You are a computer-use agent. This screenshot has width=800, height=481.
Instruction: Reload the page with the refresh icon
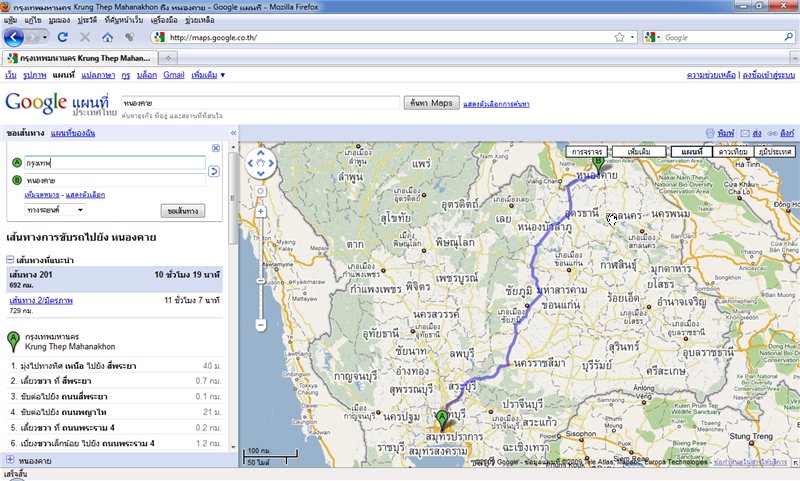[63, 37]
